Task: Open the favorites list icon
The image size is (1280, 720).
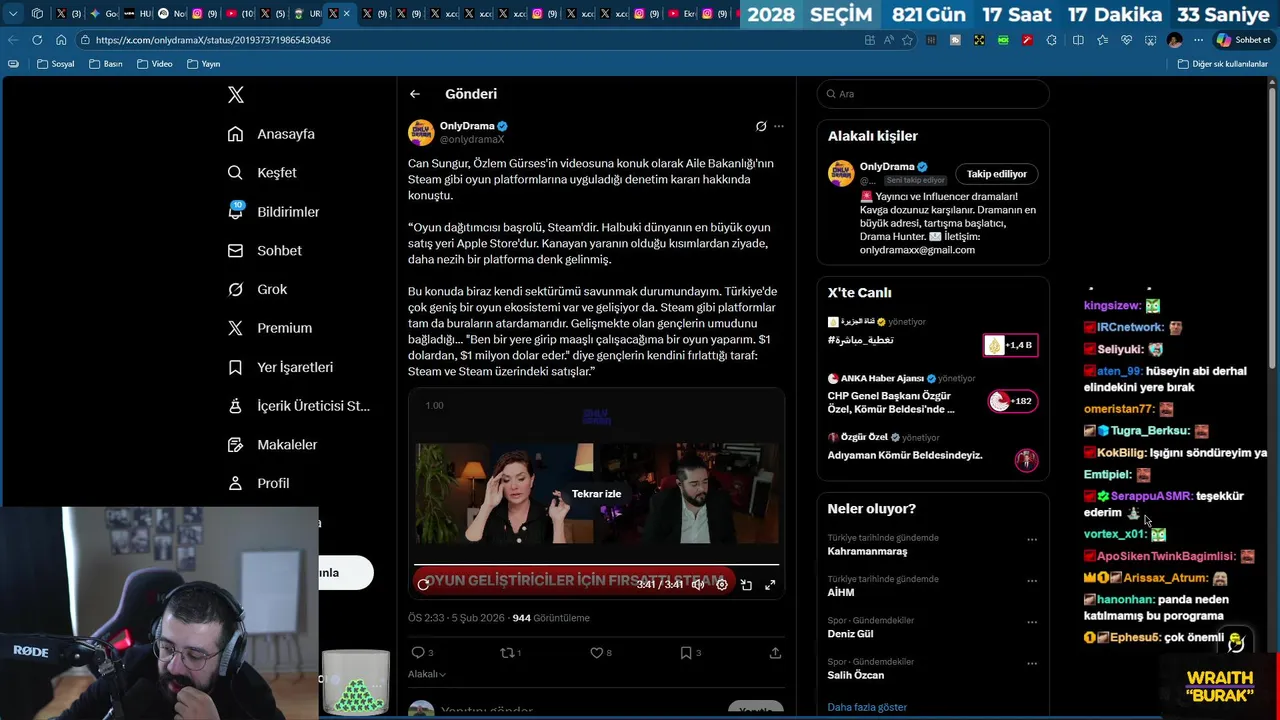Action: 1102,40
